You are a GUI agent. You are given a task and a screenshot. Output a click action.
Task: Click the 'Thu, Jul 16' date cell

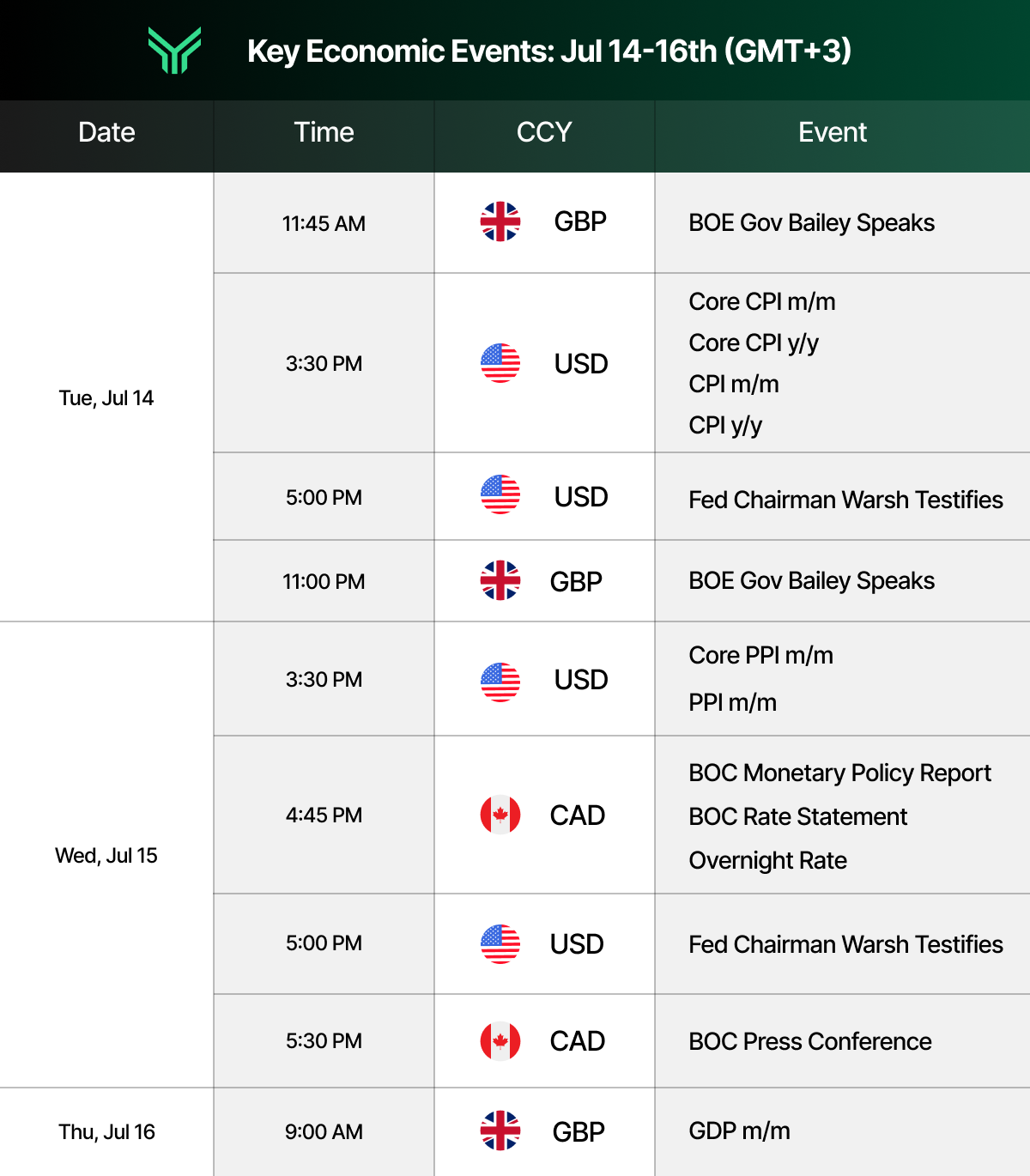click(x=106, y=1132)
